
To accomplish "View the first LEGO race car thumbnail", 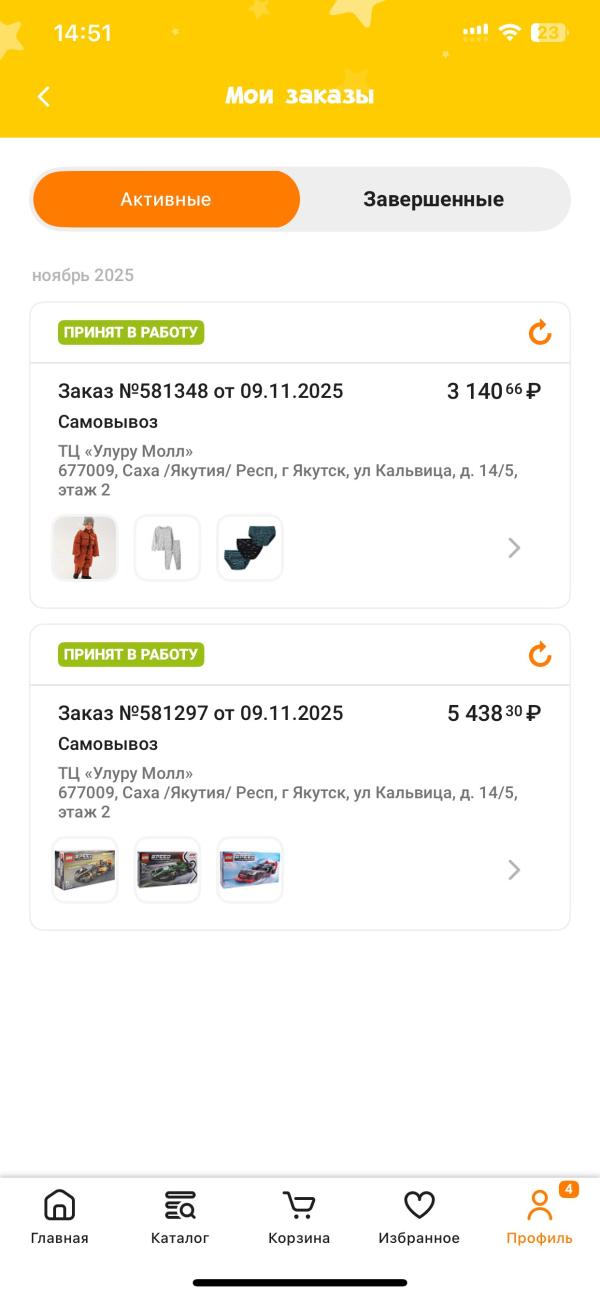I will pos(85,870).
